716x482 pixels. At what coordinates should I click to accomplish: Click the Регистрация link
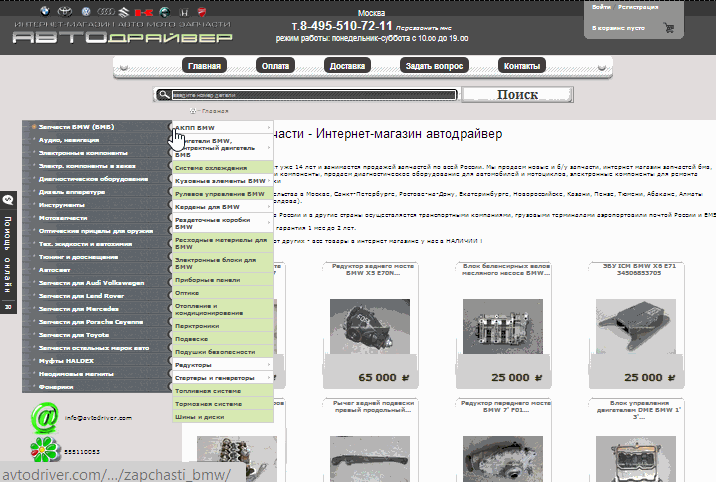pos(637,7)
